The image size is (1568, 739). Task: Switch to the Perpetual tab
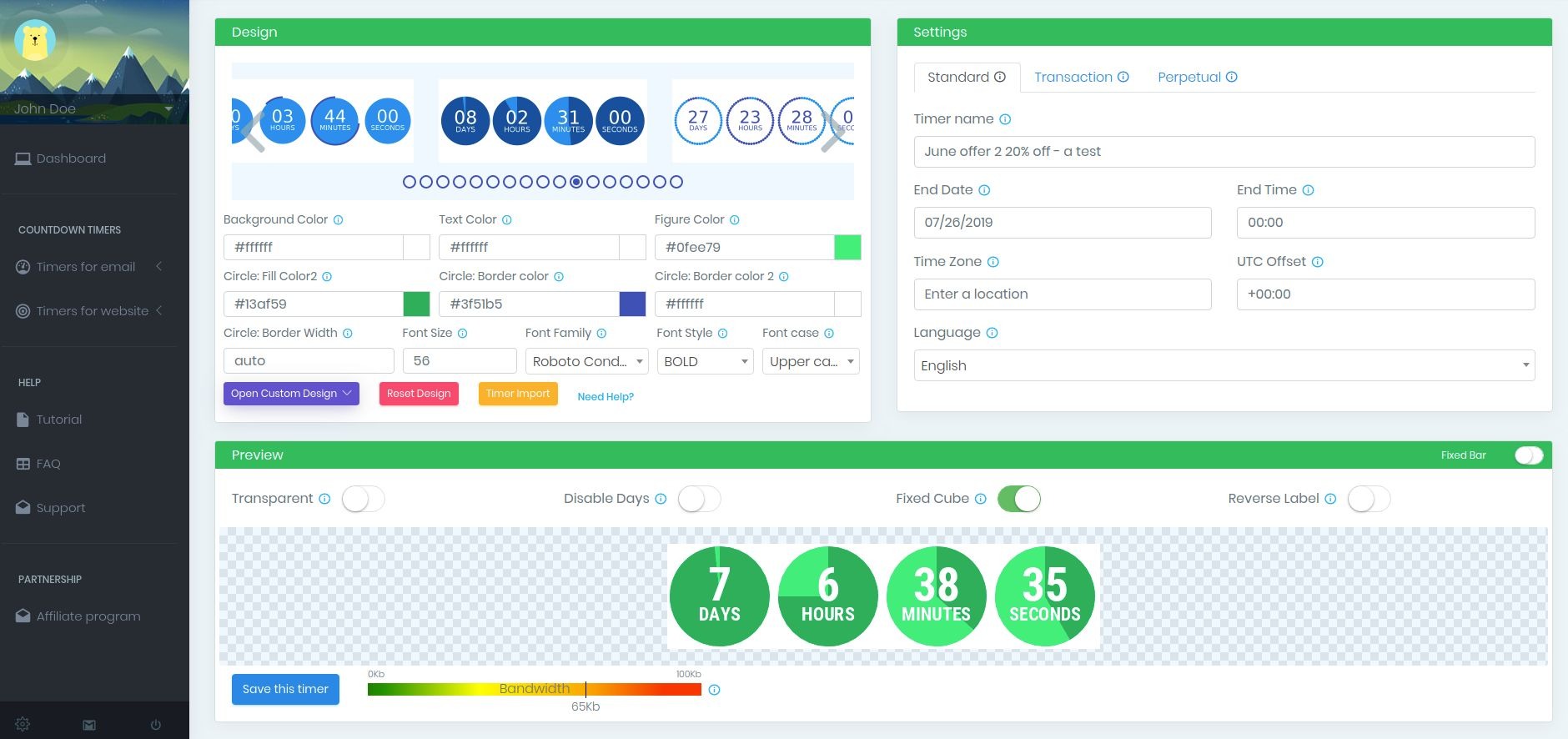[1198, 78]
